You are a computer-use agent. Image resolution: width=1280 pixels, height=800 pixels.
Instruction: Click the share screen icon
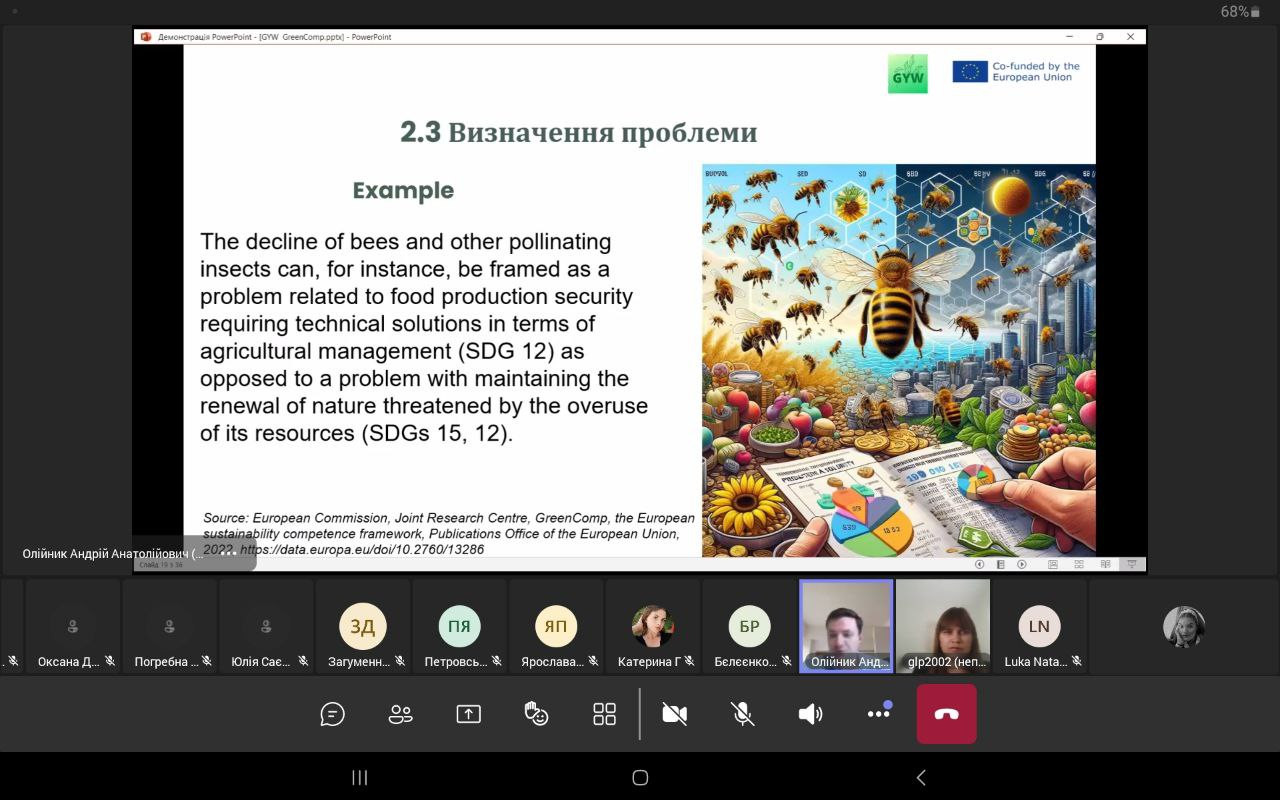[468, 714]
